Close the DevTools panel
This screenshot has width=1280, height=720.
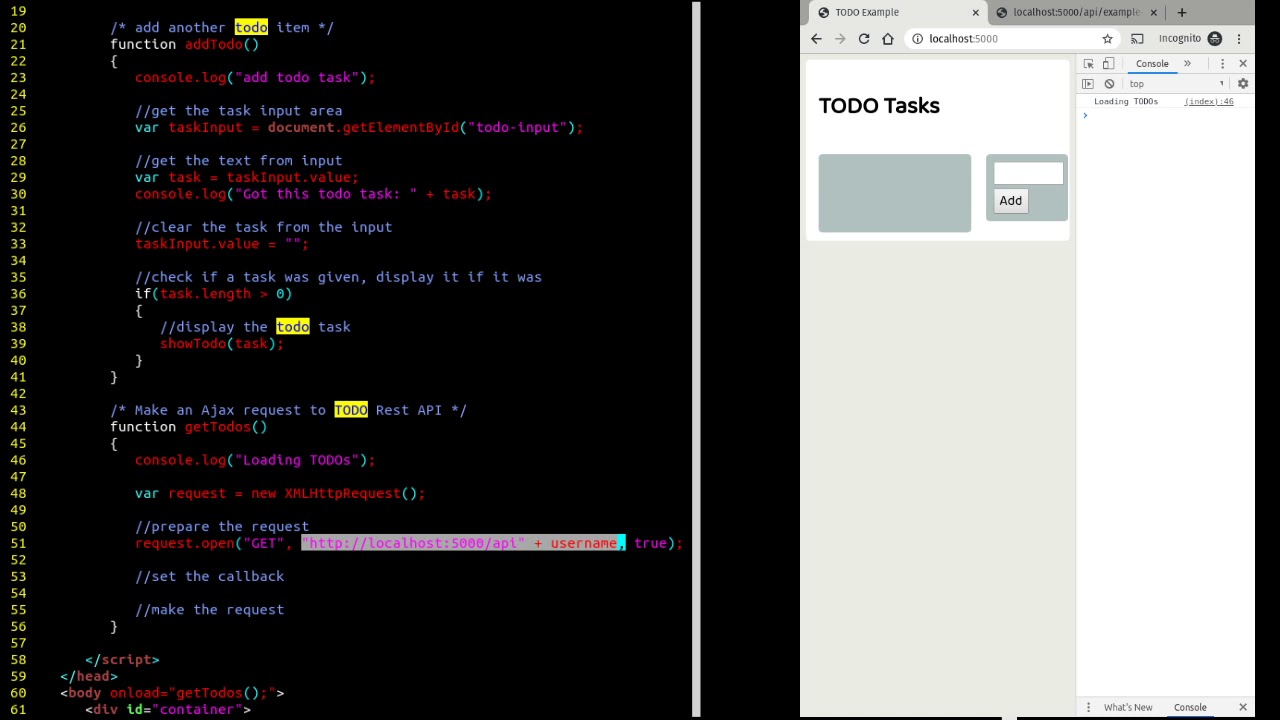click(1243, 64)
